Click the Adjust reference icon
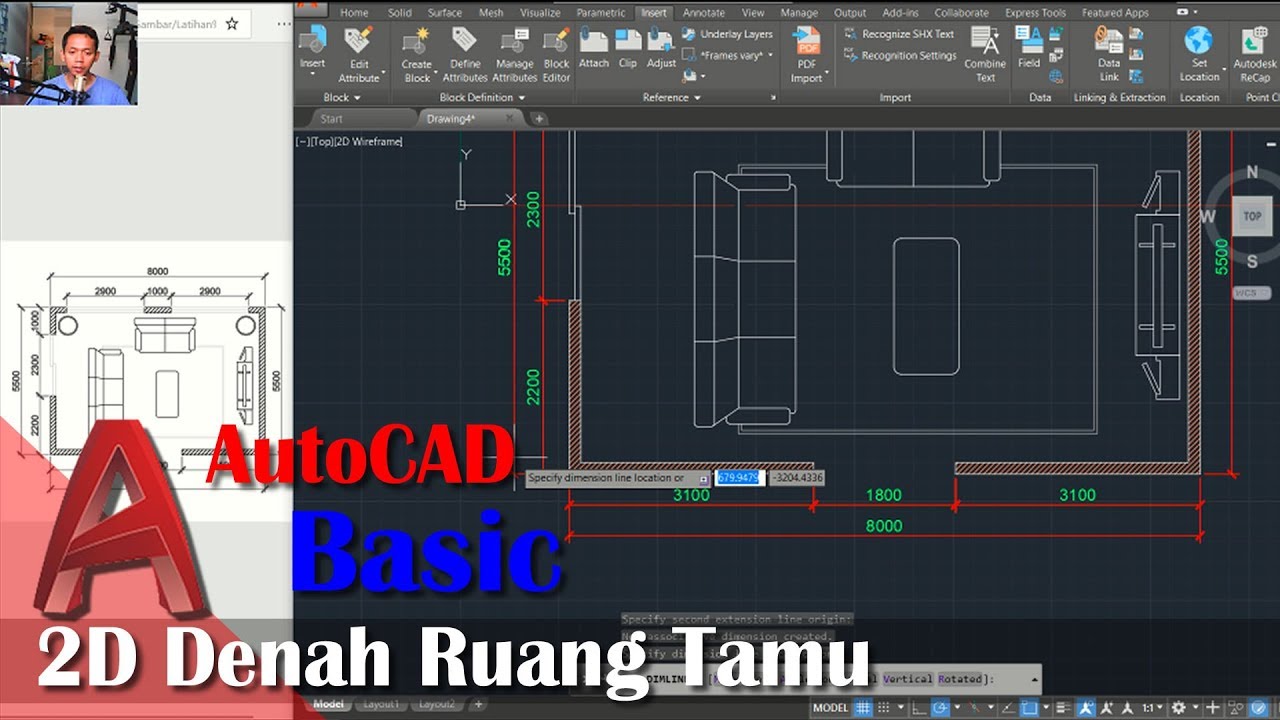The image size is (1280, 720). tap(661, 40)
